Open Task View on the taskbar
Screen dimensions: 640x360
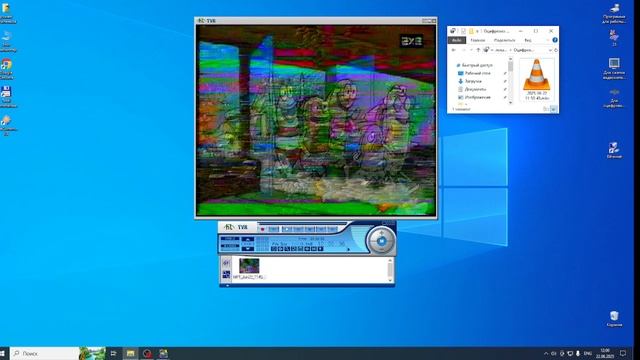click(113, 353)
